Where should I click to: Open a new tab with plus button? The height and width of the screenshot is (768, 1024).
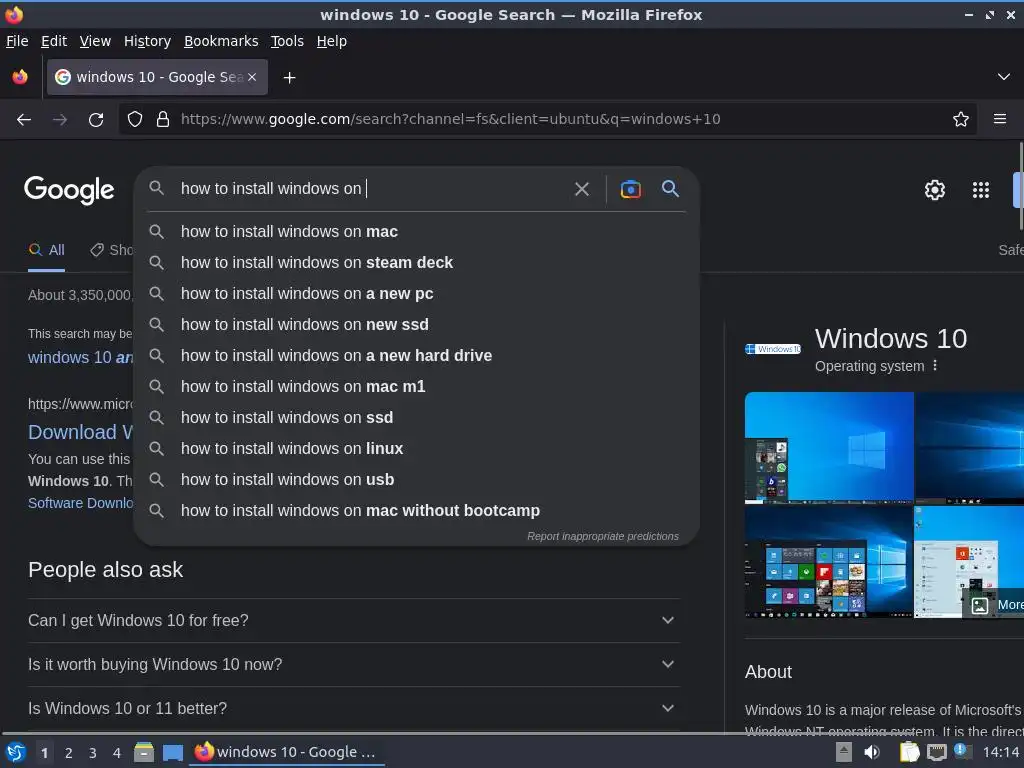(x=289, y=78)
